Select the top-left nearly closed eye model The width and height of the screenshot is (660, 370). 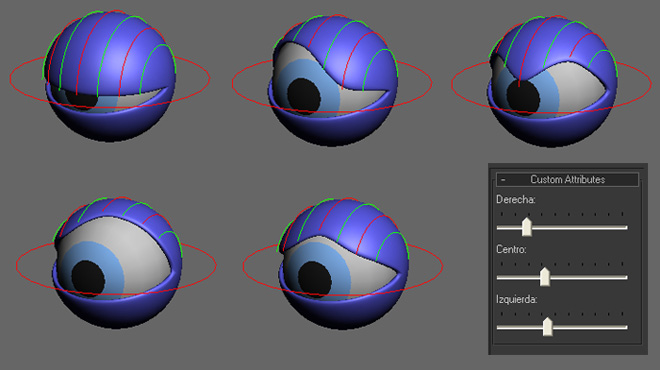tap(110, 76)
